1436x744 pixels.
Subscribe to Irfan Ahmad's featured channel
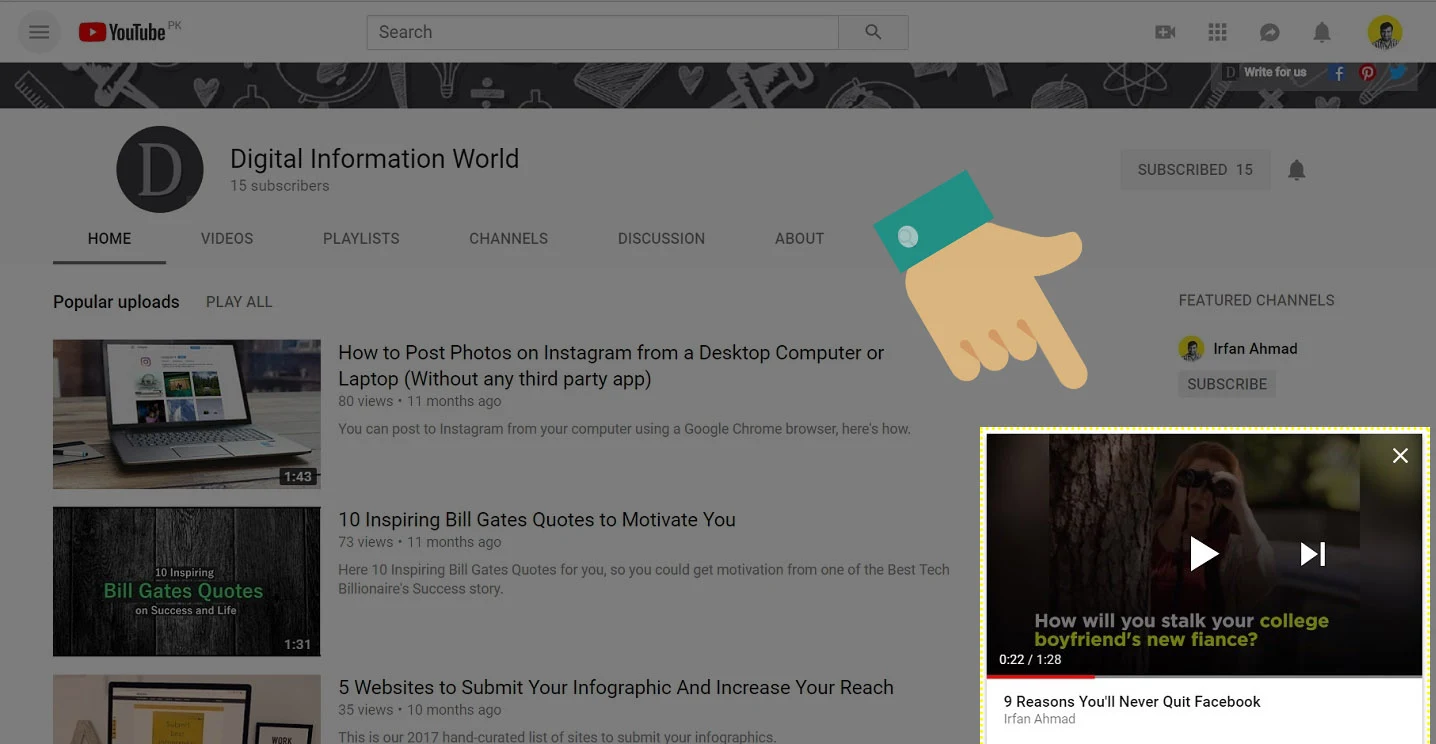click(1226, 384)
